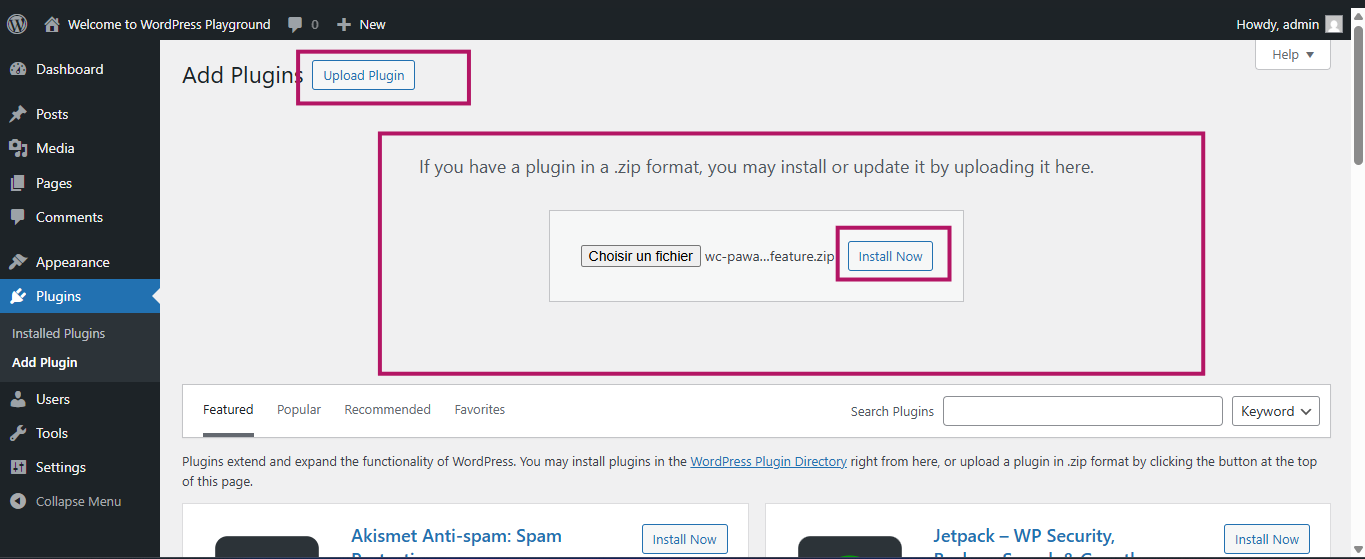This screenshot has height=559, width=1365.
Task: Install Now for Jetpack plugin
Action: [1266, 539]
